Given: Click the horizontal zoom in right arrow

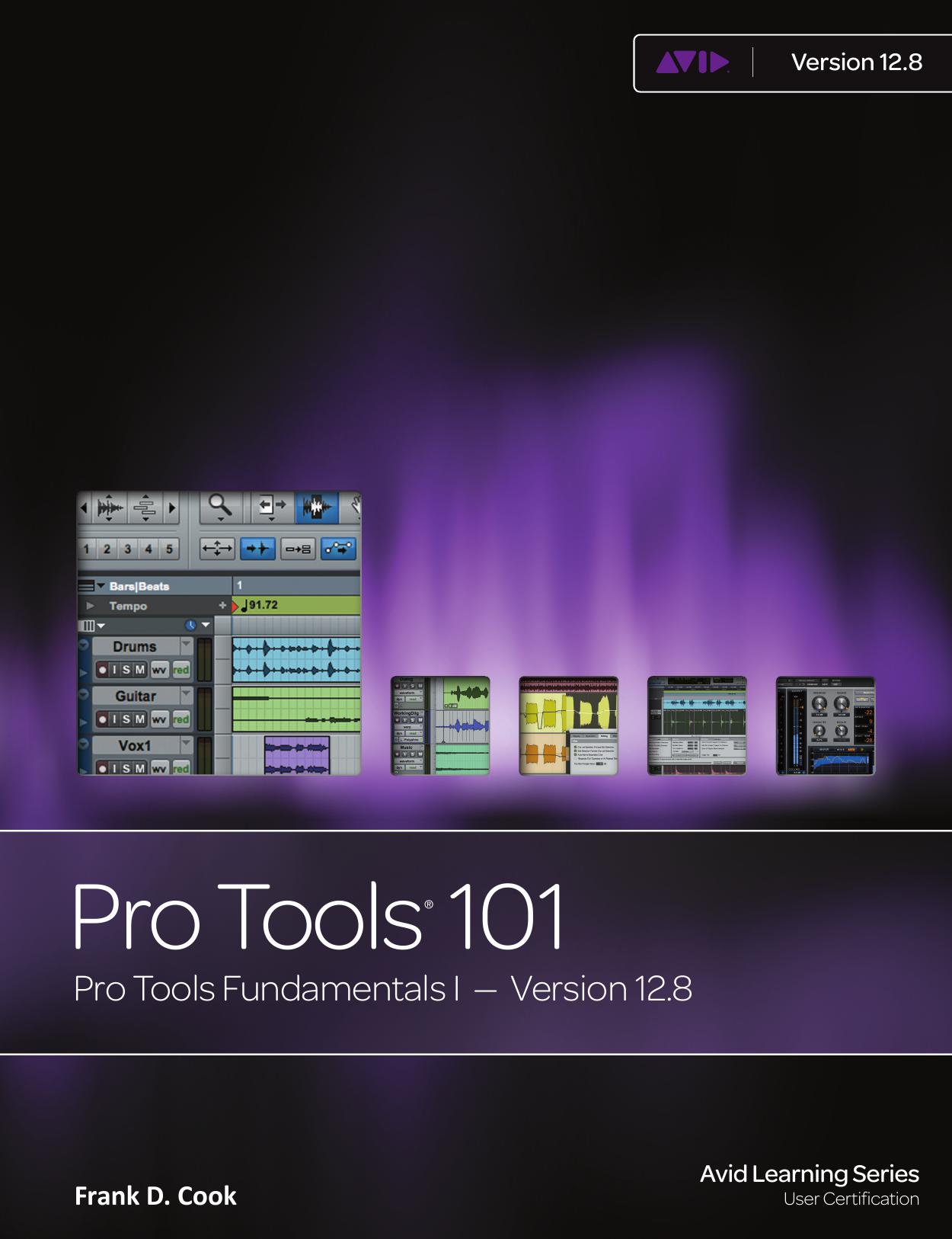Looking at the screenshot, I should tap(172, 507).
